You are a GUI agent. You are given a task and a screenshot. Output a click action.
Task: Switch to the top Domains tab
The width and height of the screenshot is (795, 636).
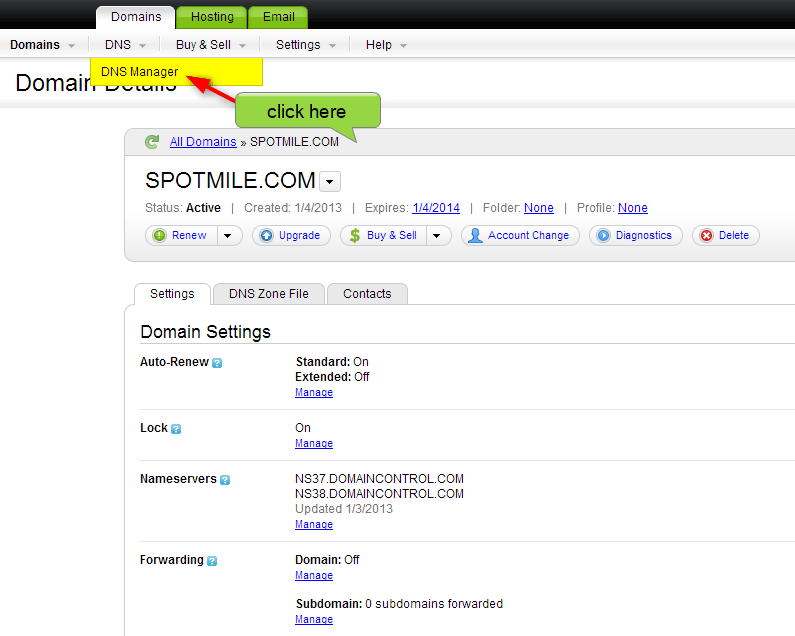click(136, 17)
